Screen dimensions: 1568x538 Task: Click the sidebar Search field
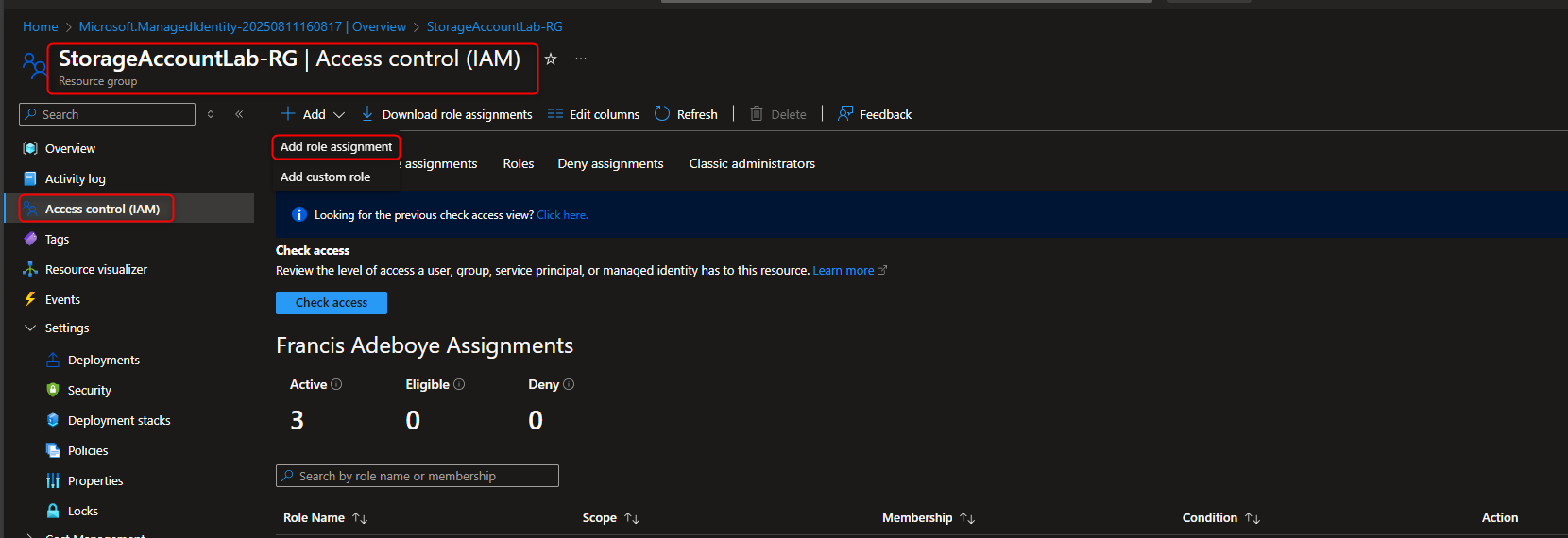[x=107, y=114]
